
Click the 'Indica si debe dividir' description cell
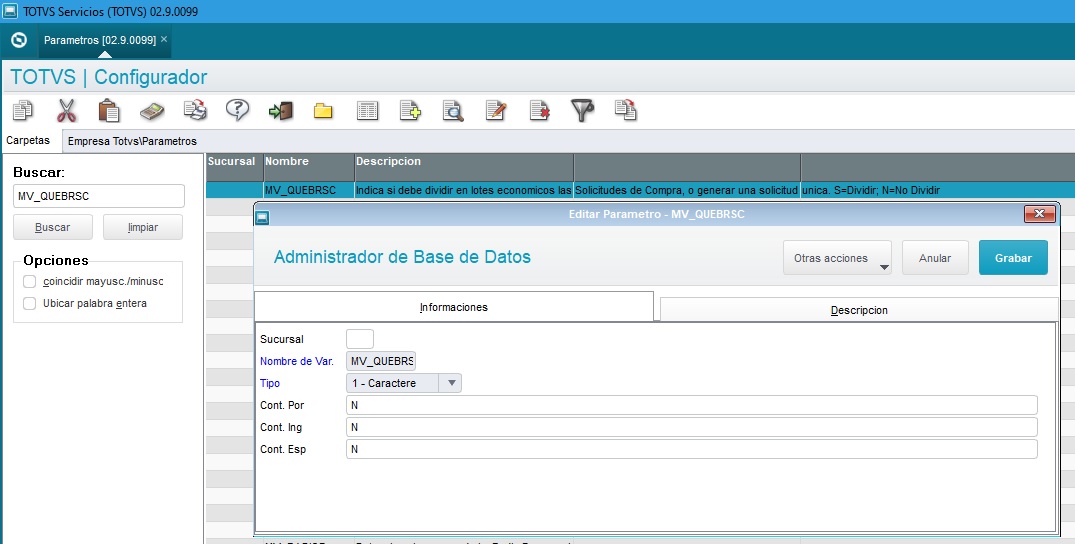(463, 190)
